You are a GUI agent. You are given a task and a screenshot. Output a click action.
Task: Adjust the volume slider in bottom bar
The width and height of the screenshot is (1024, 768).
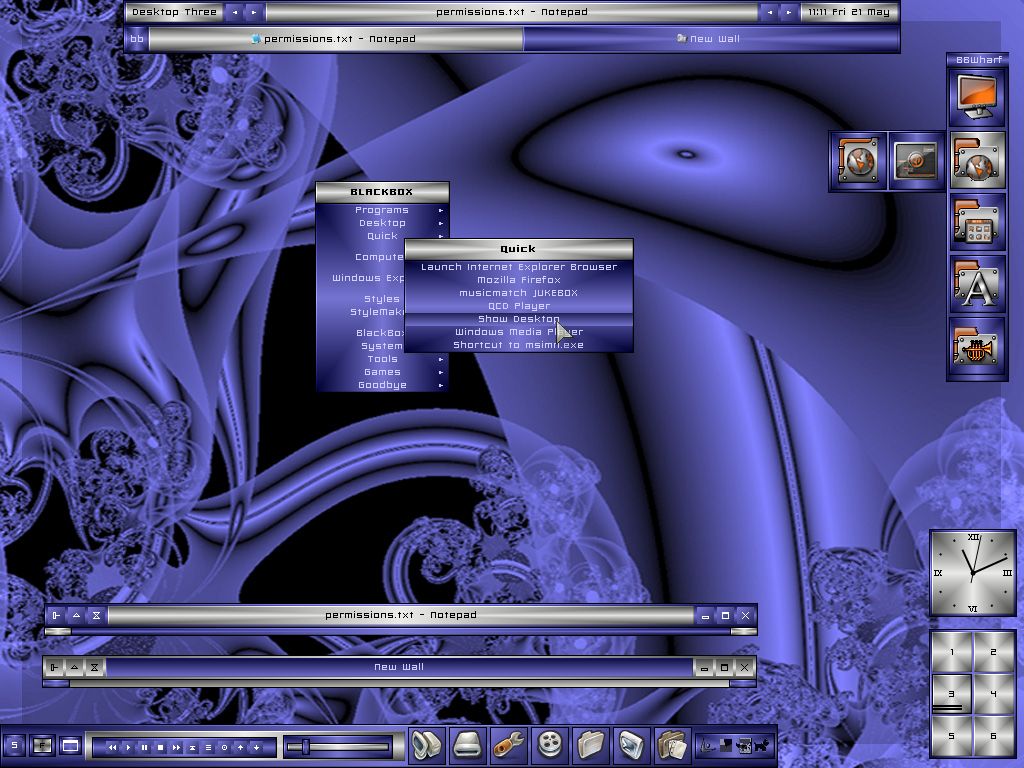pos(305,746)
